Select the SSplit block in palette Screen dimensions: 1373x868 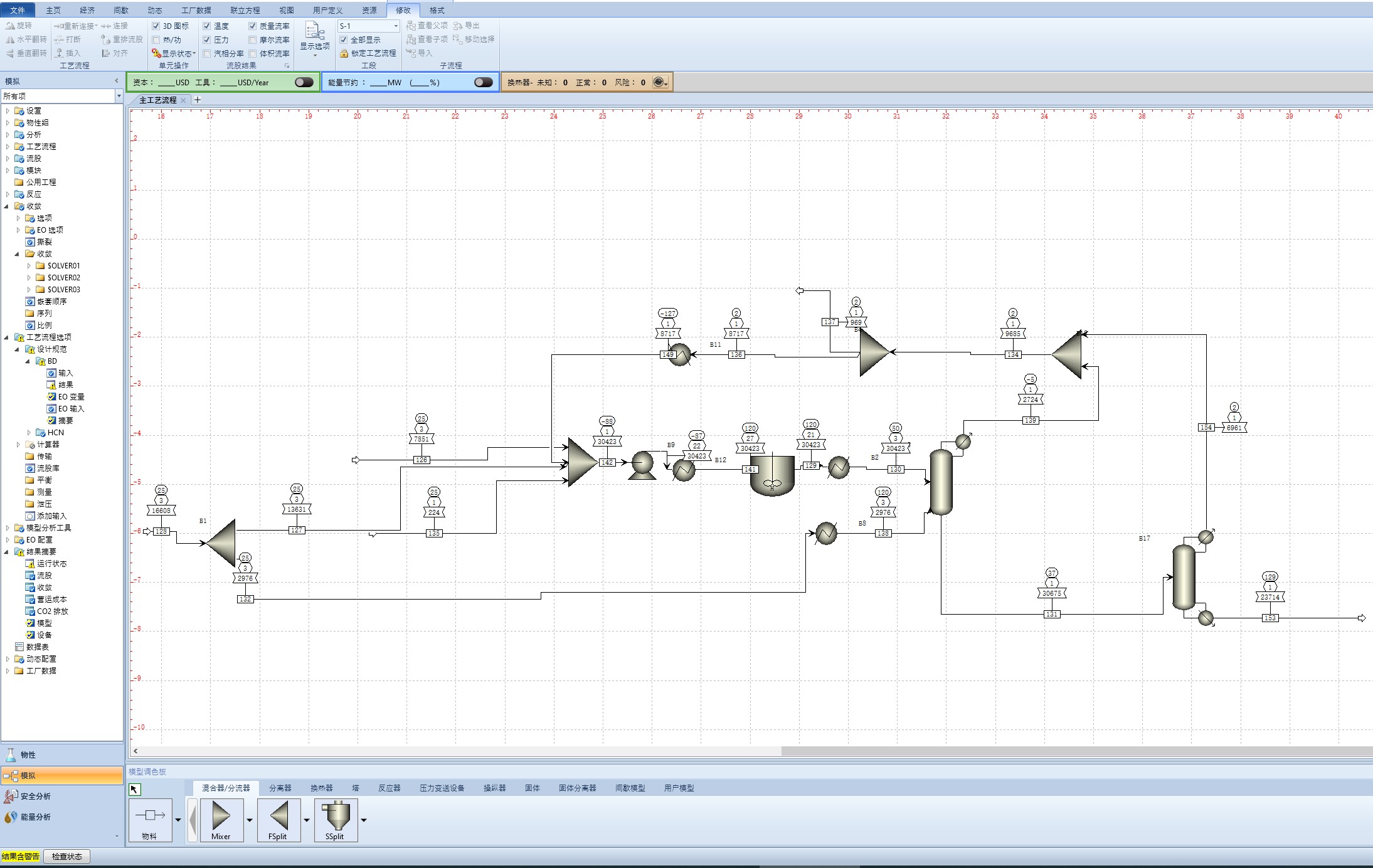click(336, 820)
